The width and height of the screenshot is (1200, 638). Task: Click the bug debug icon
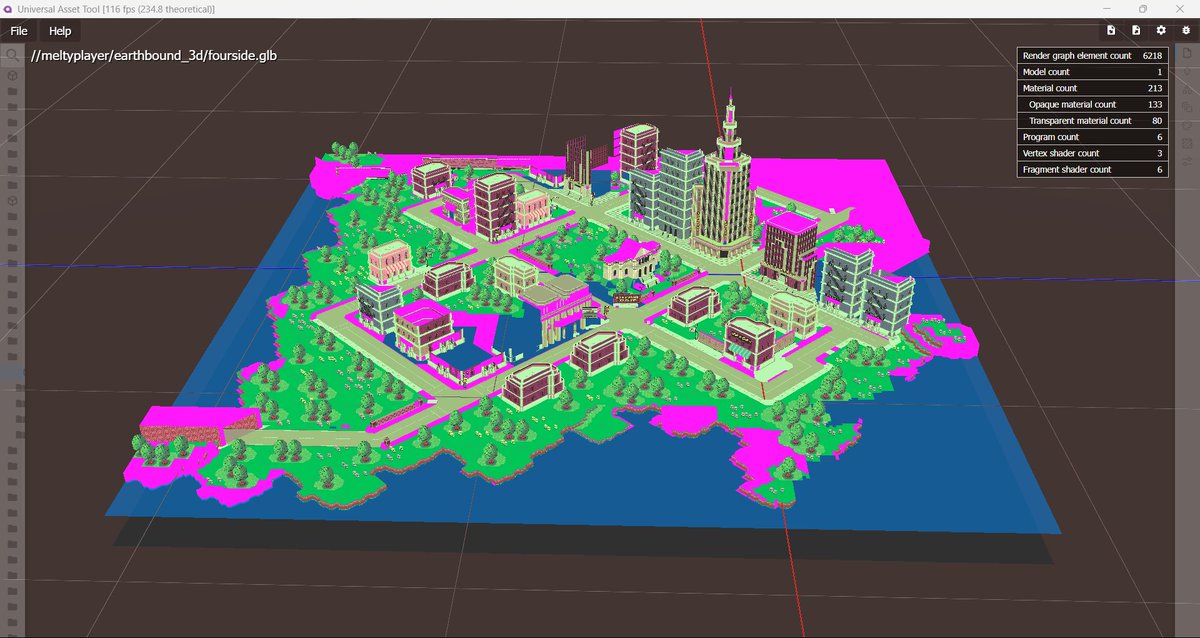click(x=1186, y=31)
